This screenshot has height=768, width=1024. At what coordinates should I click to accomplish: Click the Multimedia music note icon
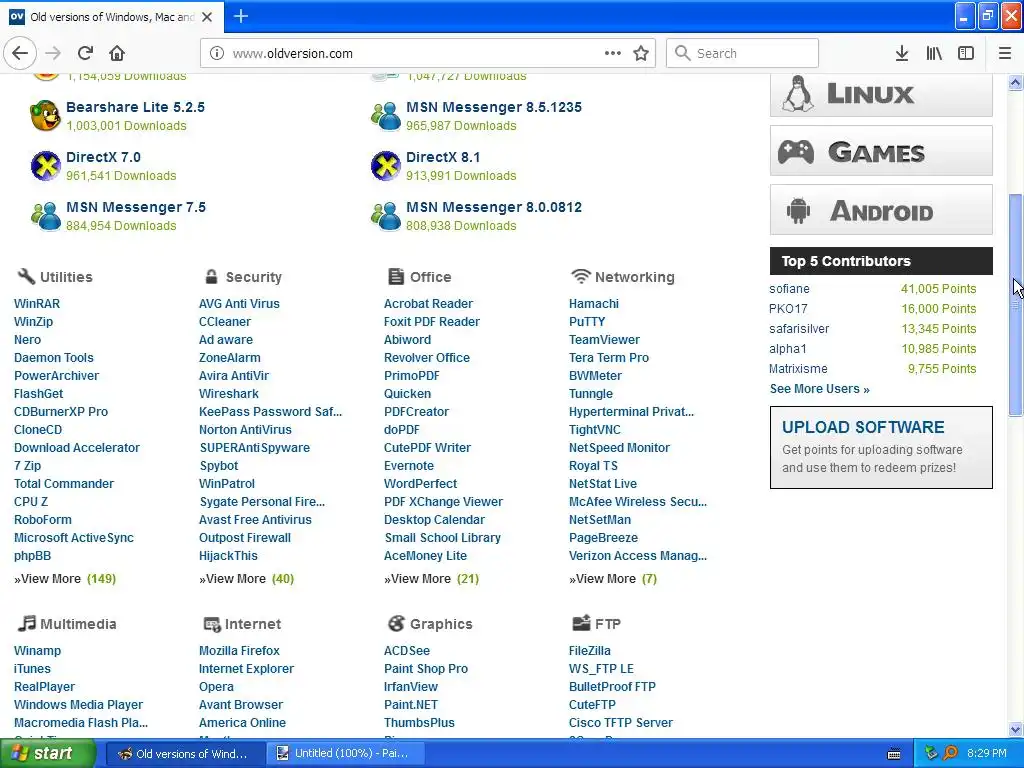pyautogui.click(x=26, y=623)
